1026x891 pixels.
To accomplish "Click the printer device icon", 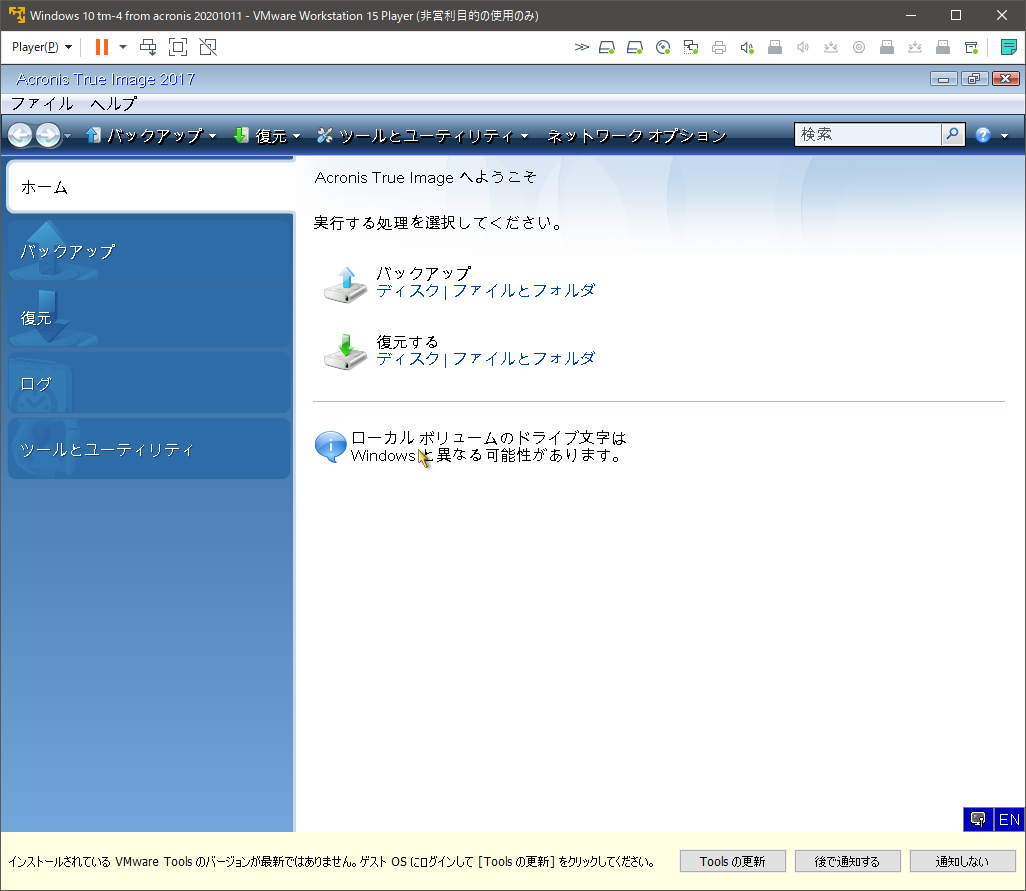I will pyautogui.click(x=719, y=47).
